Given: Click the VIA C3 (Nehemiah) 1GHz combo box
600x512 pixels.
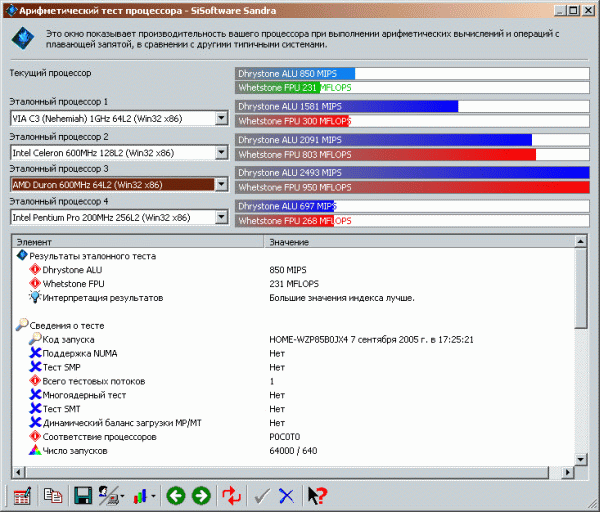Looking at the screenshot, I should 119,118.
